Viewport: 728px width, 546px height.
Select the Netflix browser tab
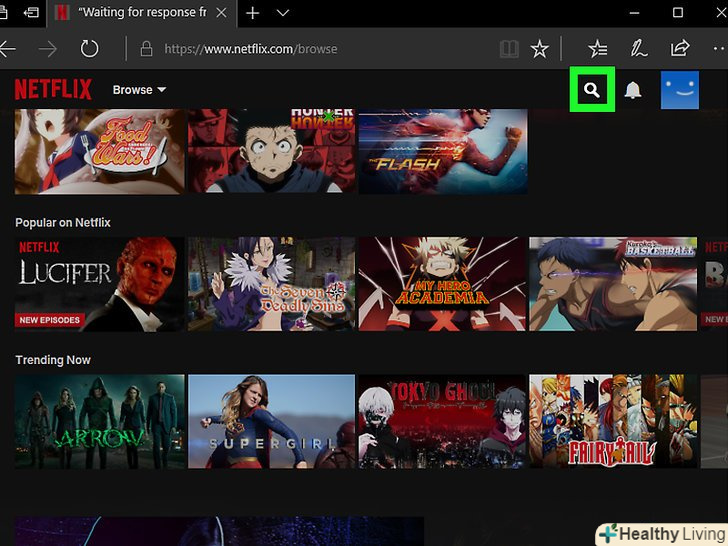pos(140,13)
